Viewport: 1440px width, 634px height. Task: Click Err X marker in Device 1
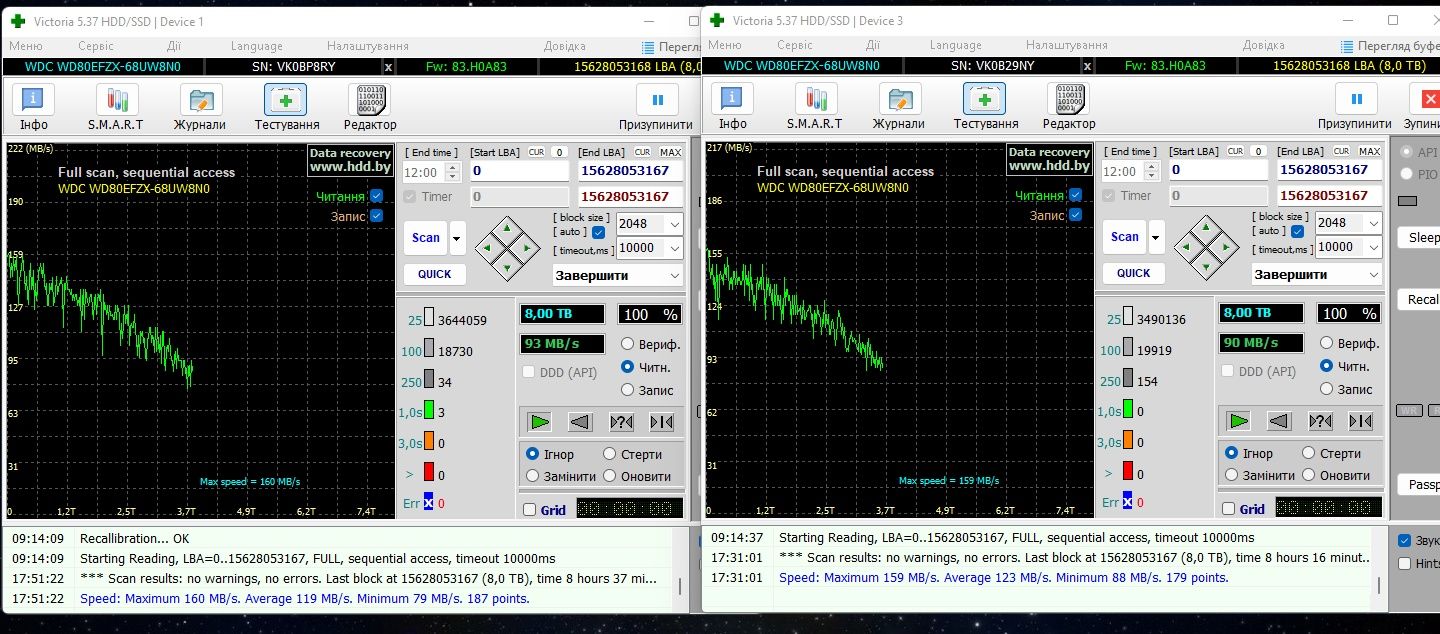428,503
